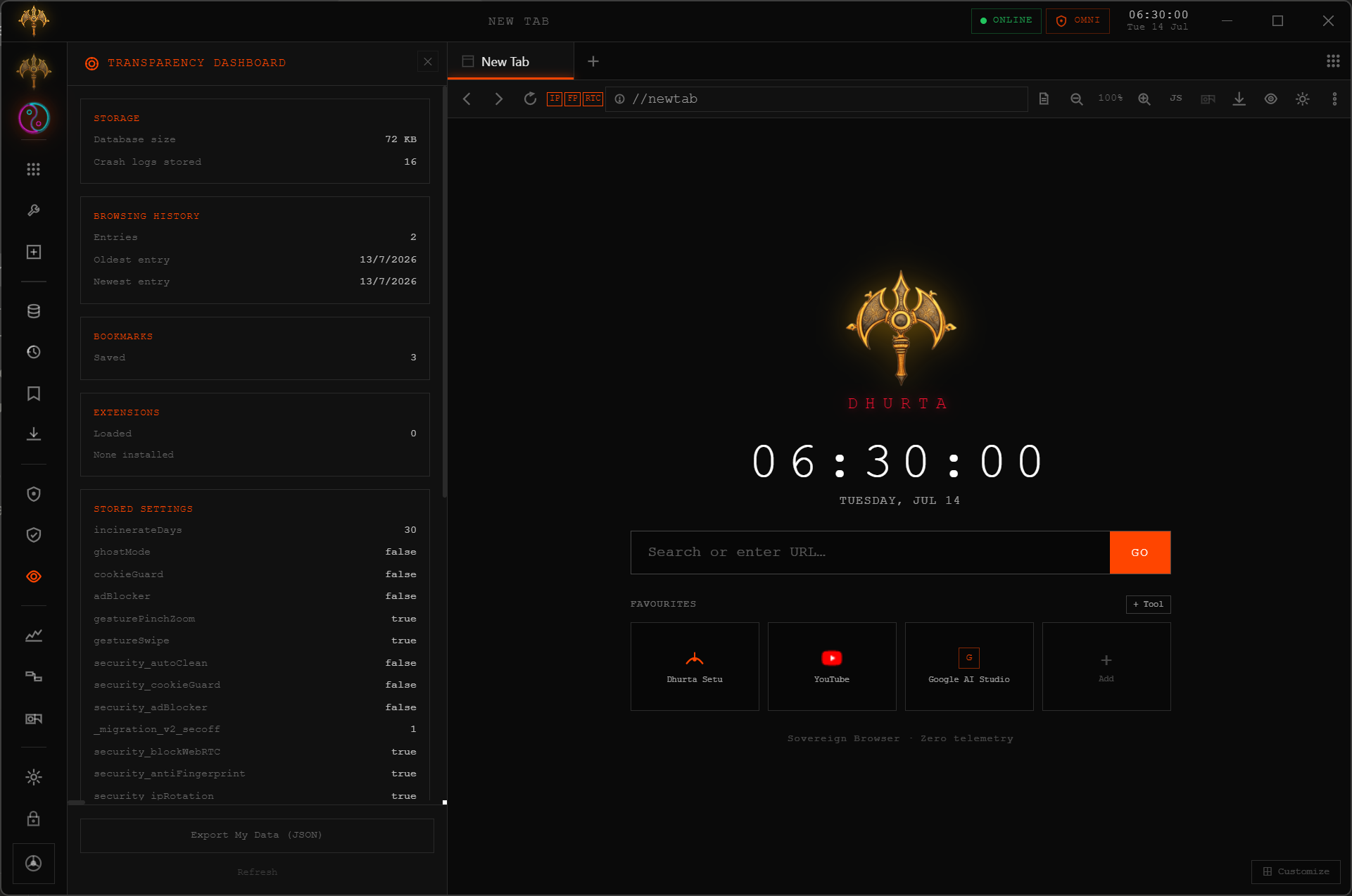The image size is (1352, 896).
Task: Go back with the back arrow
Action: pos(467,99)
